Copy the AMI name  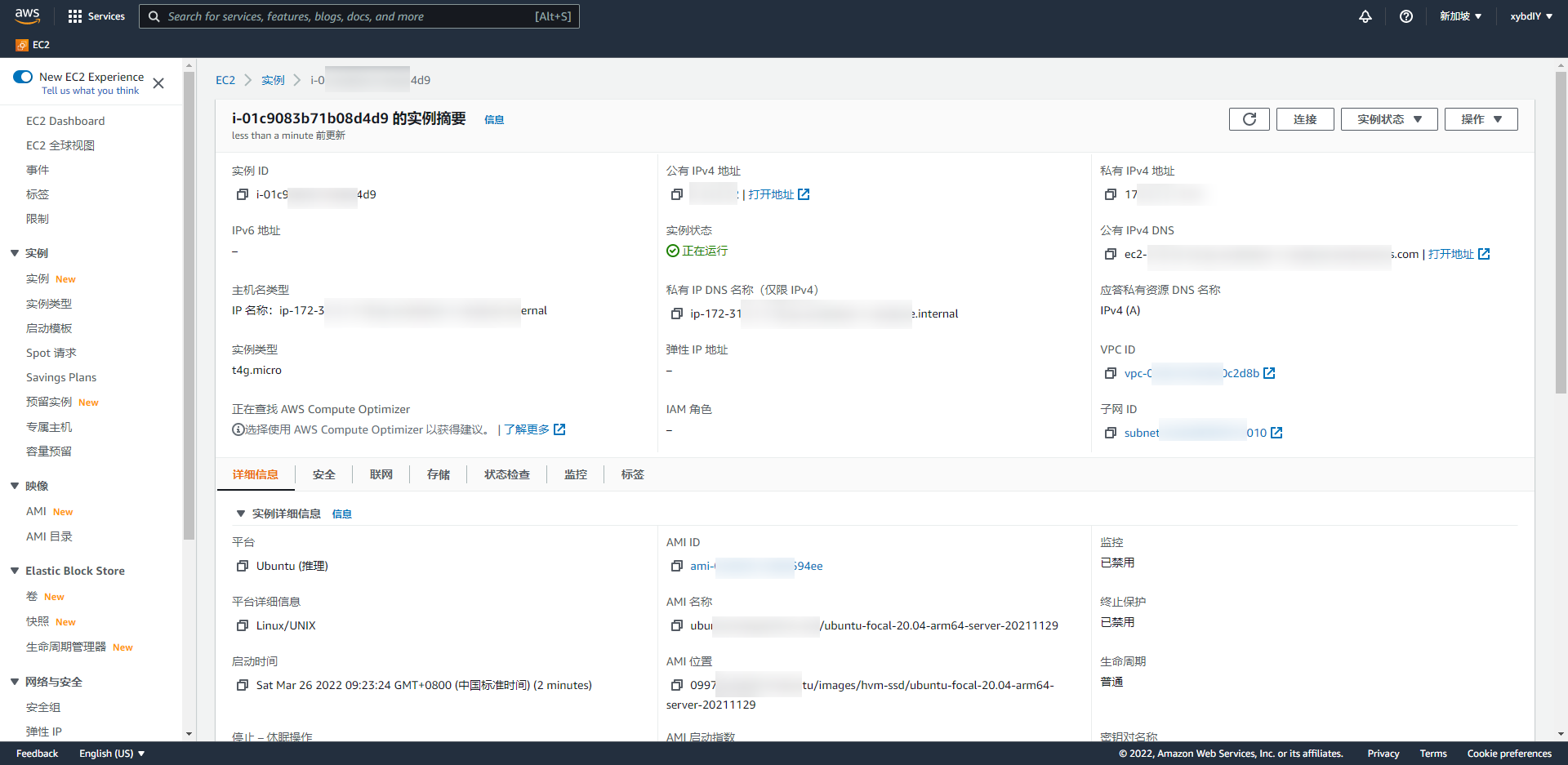(x=677, y=625)
